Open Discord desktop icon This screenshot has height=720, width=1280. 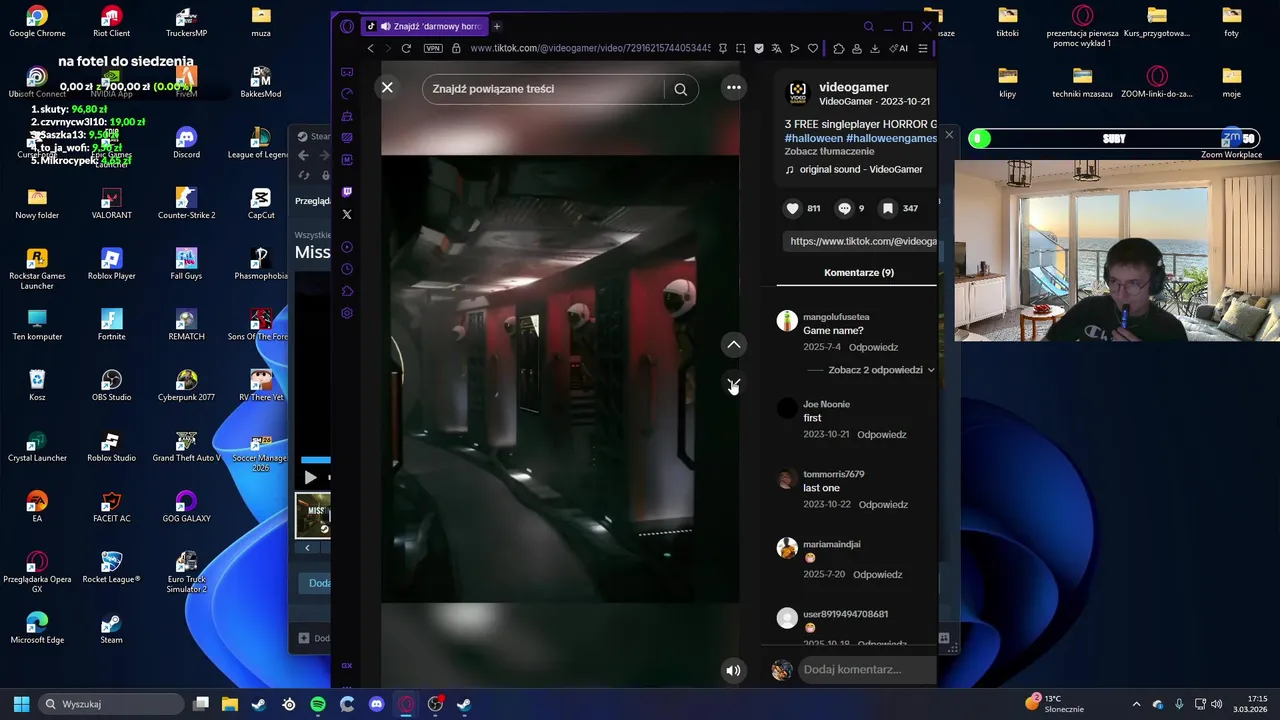[186, 142]
